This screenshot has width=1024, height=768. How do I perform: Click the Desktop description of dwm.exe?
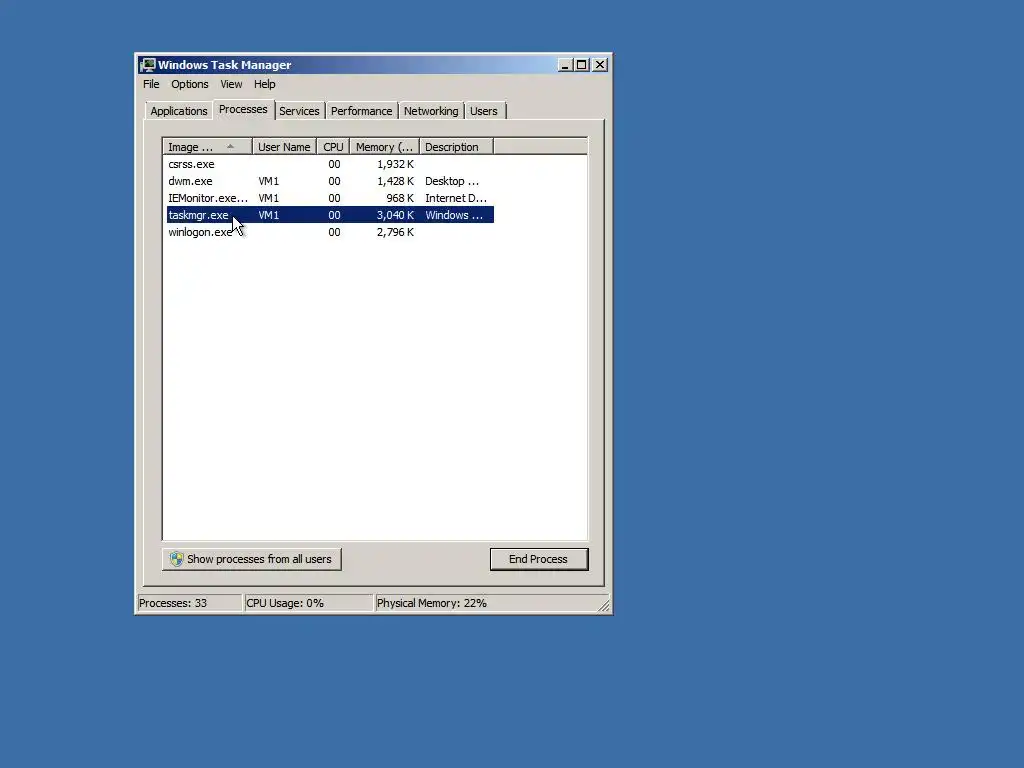click(452, 181)
